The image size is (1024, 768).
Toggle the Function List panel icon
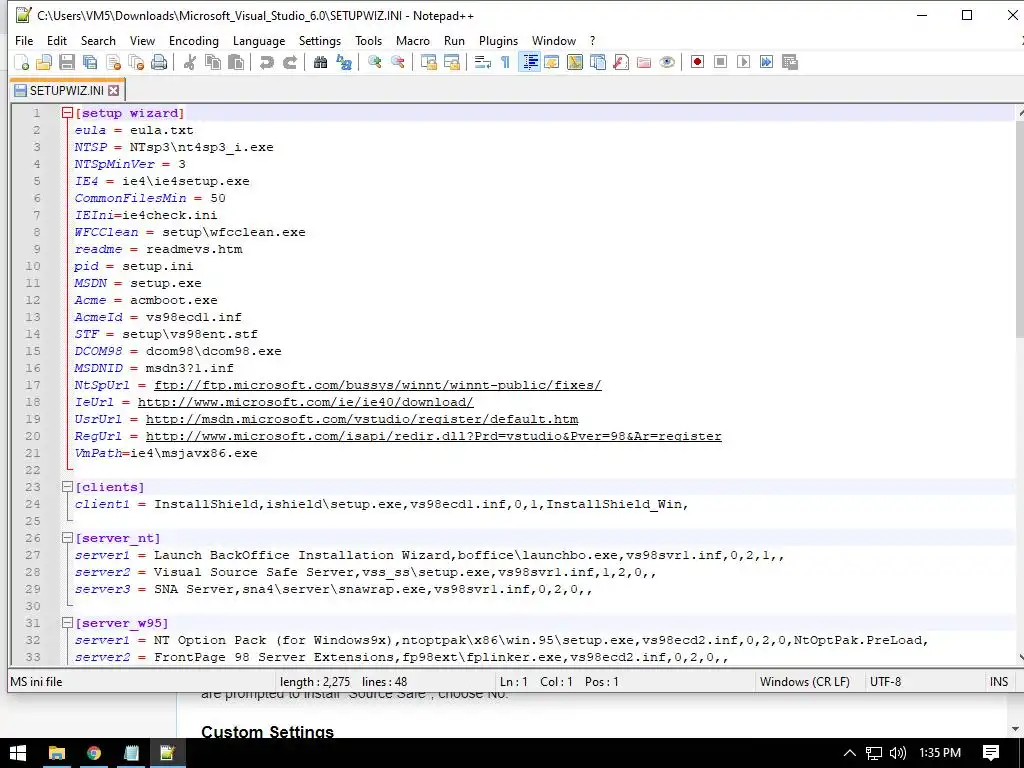pyautogui.click(x=621, y=62)
